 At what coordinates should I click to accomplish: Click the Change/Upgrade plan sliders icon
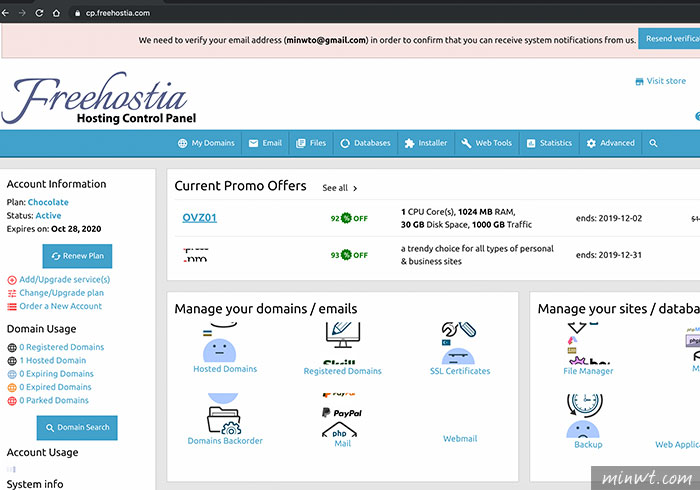[12, 294]
